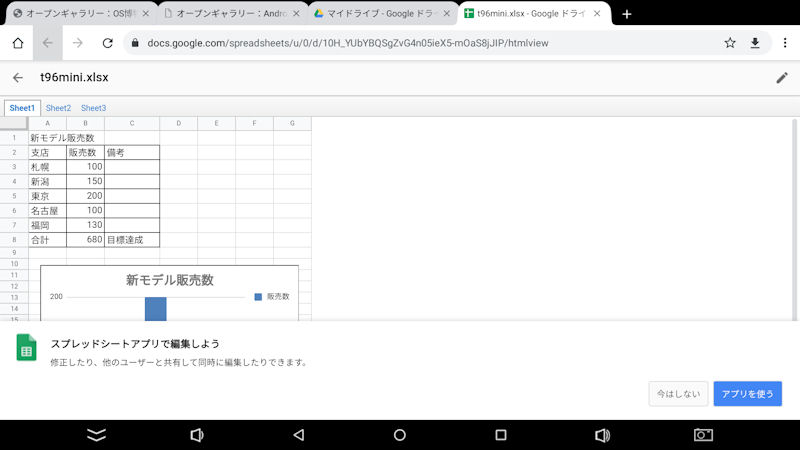Screen dimensions: 800x450
Task: Navigate forward in the browser
Action: pyautogui.click(x=78, y=43)
